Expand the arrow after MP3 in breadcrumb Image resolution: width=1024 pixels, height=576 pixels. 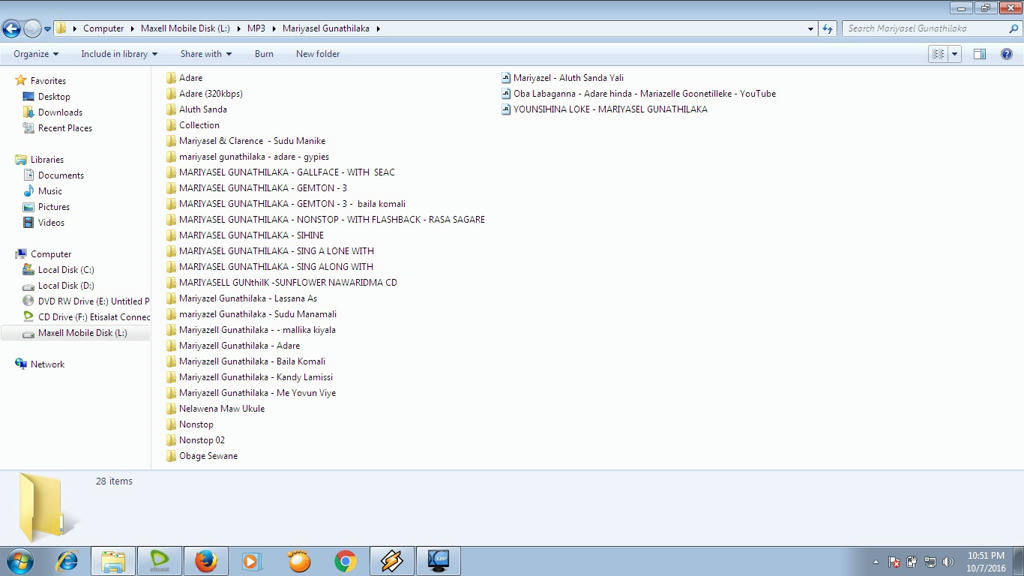click(274, 29)
